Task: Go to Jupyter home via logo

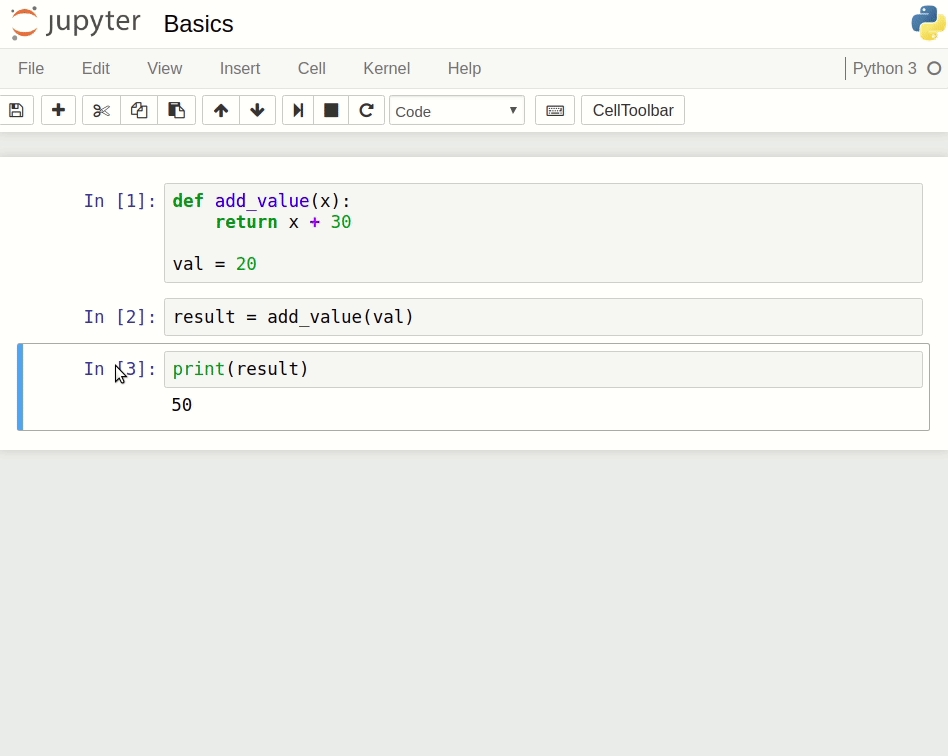Action: [76, 24]
